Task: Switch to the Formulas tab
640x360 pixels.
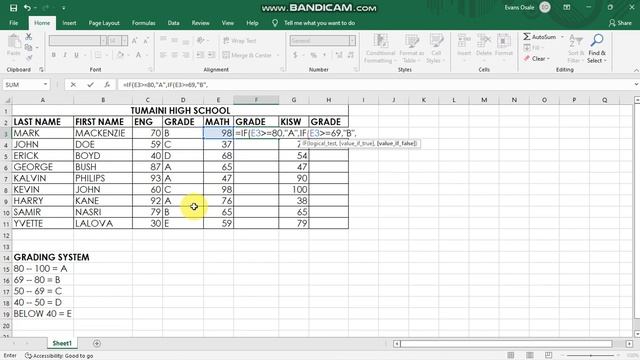Action: 144,23
